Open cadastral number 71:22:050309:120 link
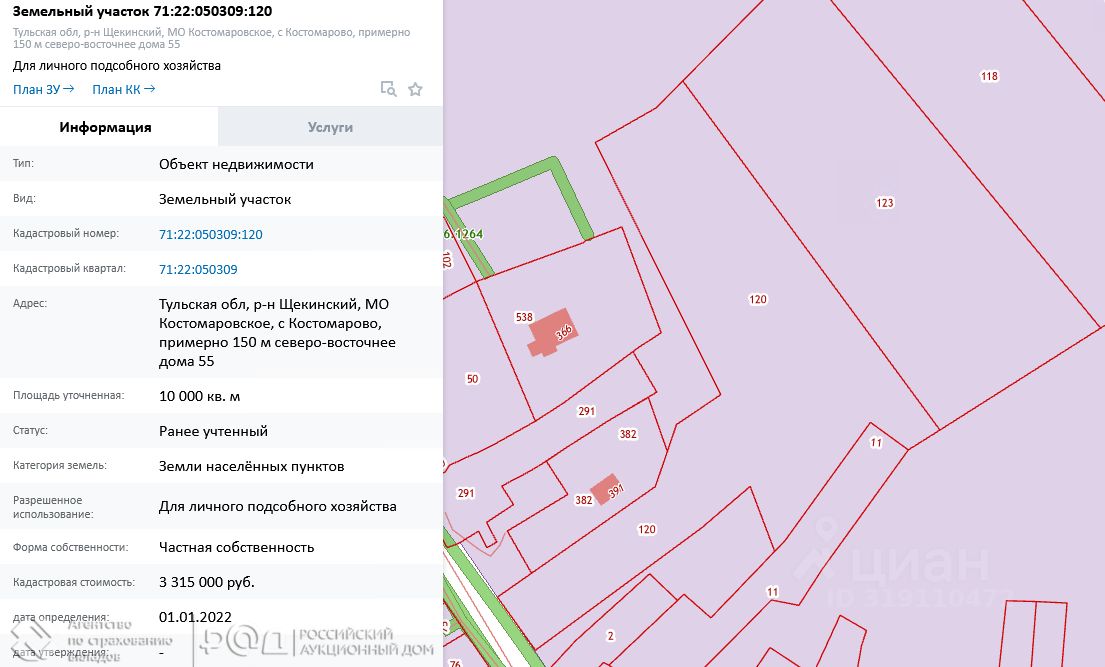The image size is (1105, 667). click(x=211, y=234)
